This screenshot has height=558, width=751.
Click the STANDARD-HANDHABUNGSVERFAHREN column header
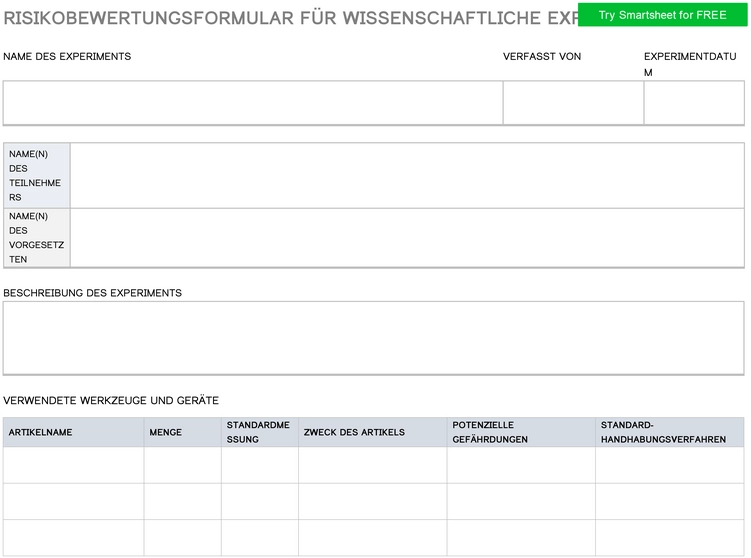[x=670, y=432]
